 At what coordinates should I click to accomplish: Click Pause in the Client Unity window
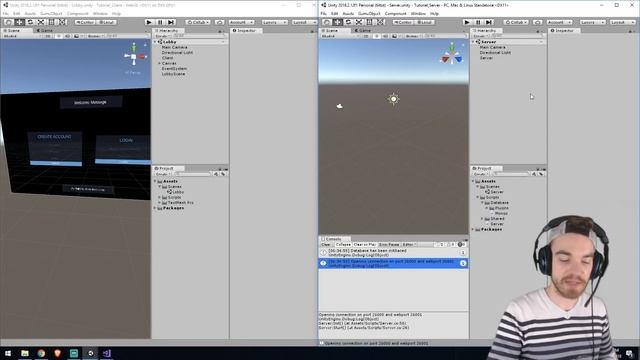pos(160,22)
